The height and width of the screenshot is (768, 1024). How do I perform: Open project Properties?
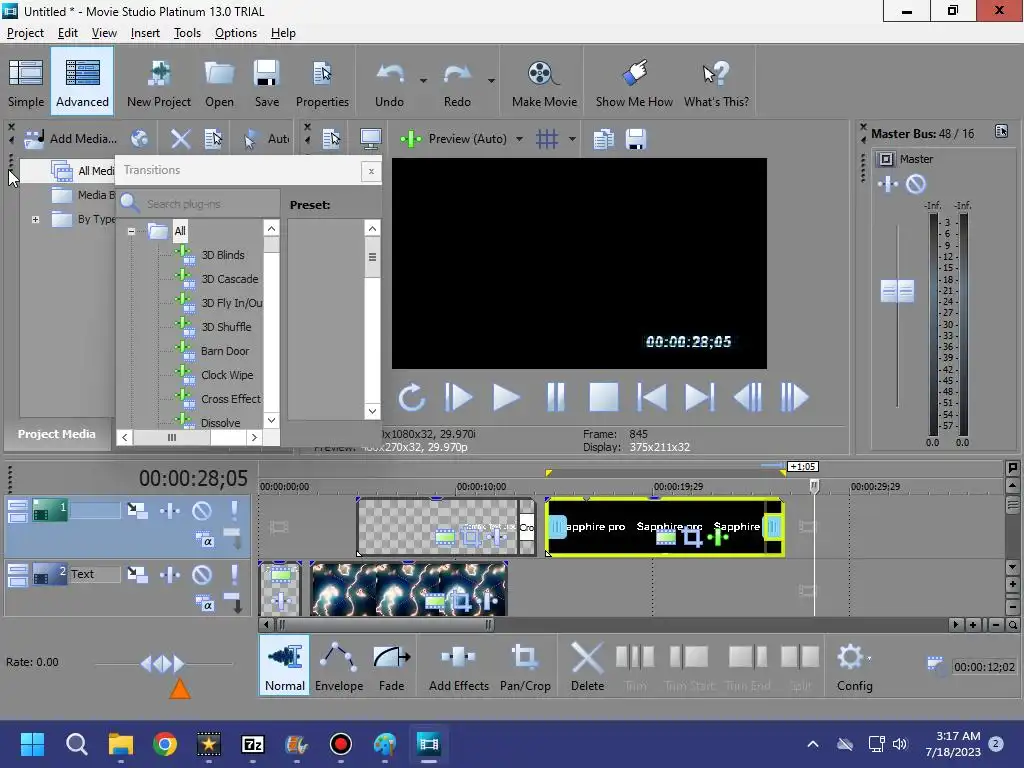[322, 82]
